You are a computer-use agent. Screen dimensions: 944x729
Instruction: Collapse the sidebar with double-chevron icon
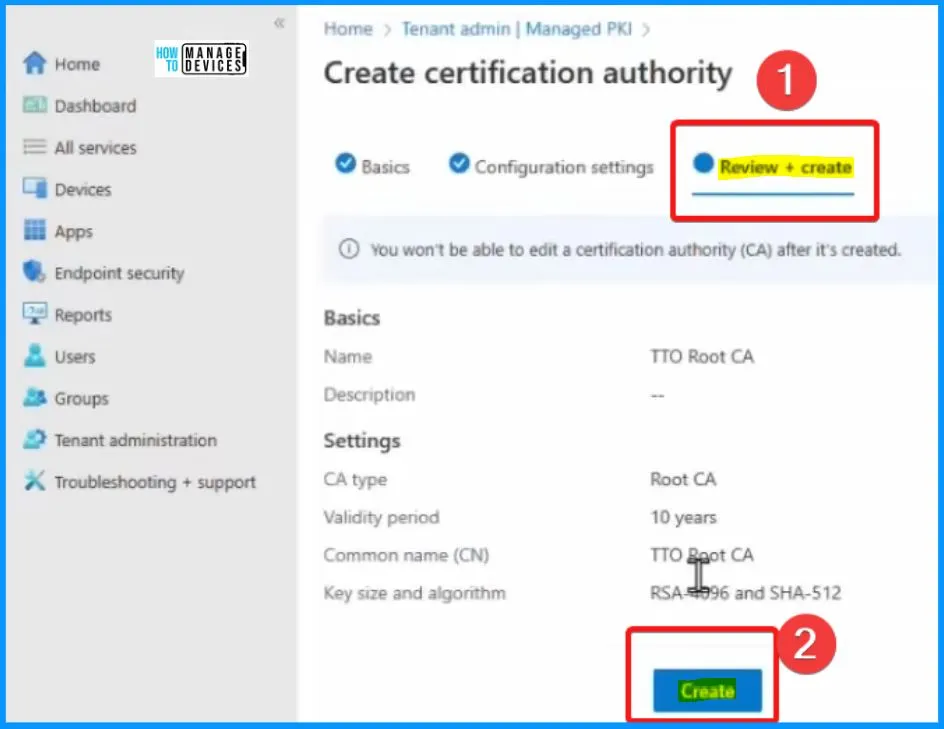tap(279, 23)
